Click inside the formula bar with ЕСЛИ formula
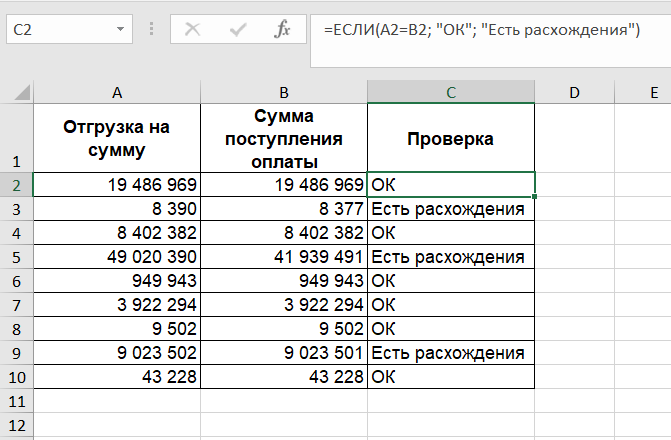Viewport: 671px width, 440px height. click(x=490, y=41)
